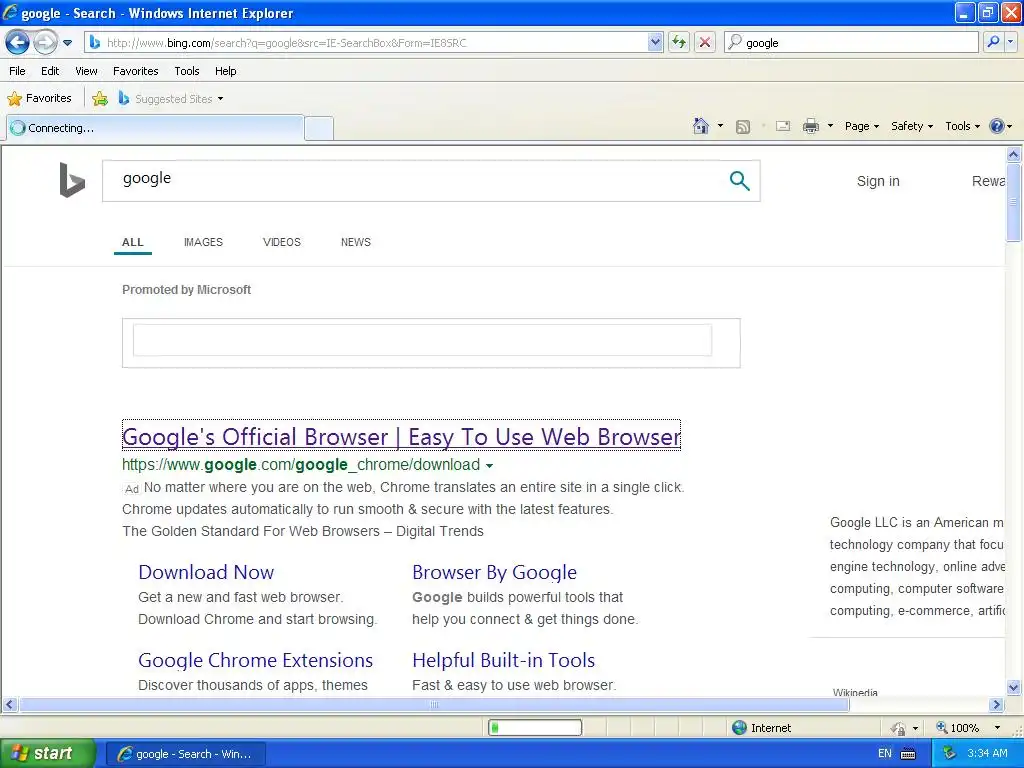Open Google Chrome Extensions link
Screen dimensions: 1024x768
click(x=255, y=660)
